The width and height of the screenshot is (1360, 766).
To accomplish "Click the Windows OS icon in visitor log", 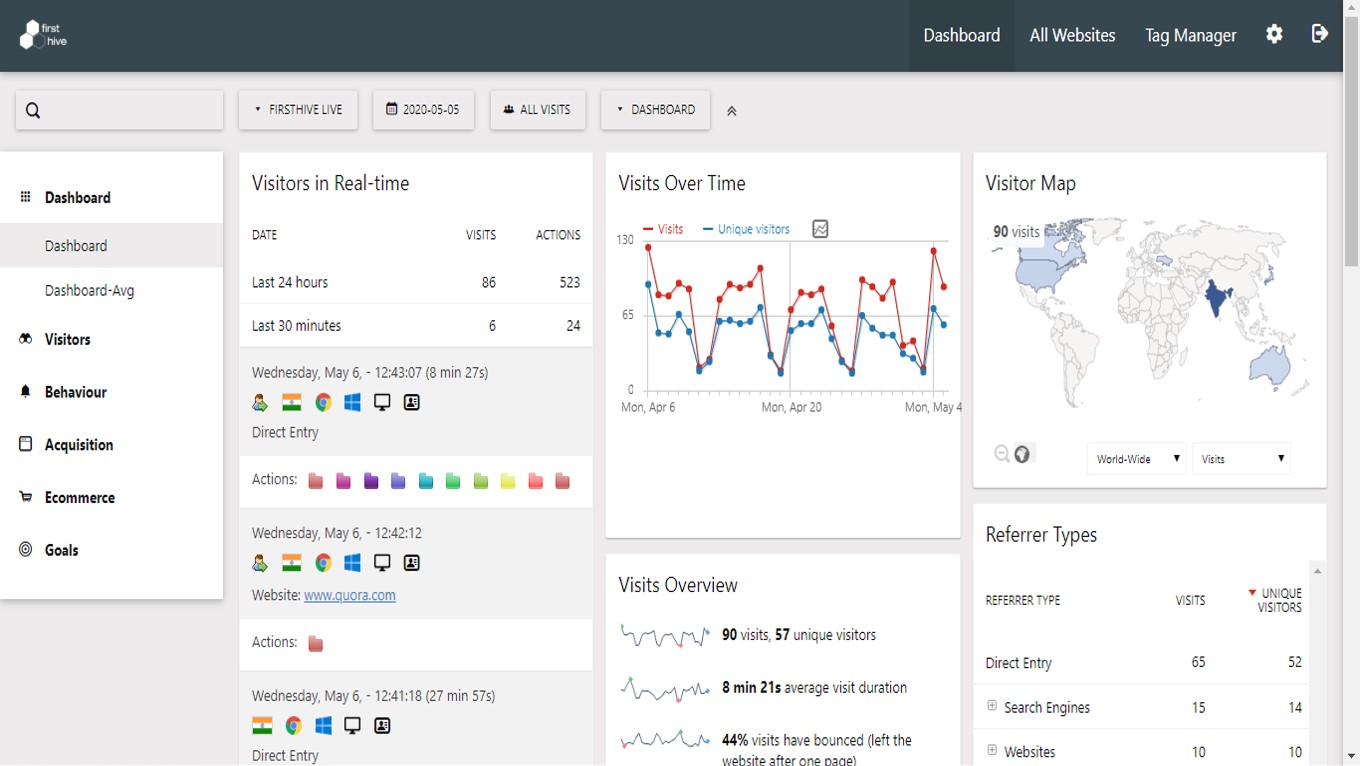I will coord(352,402).
